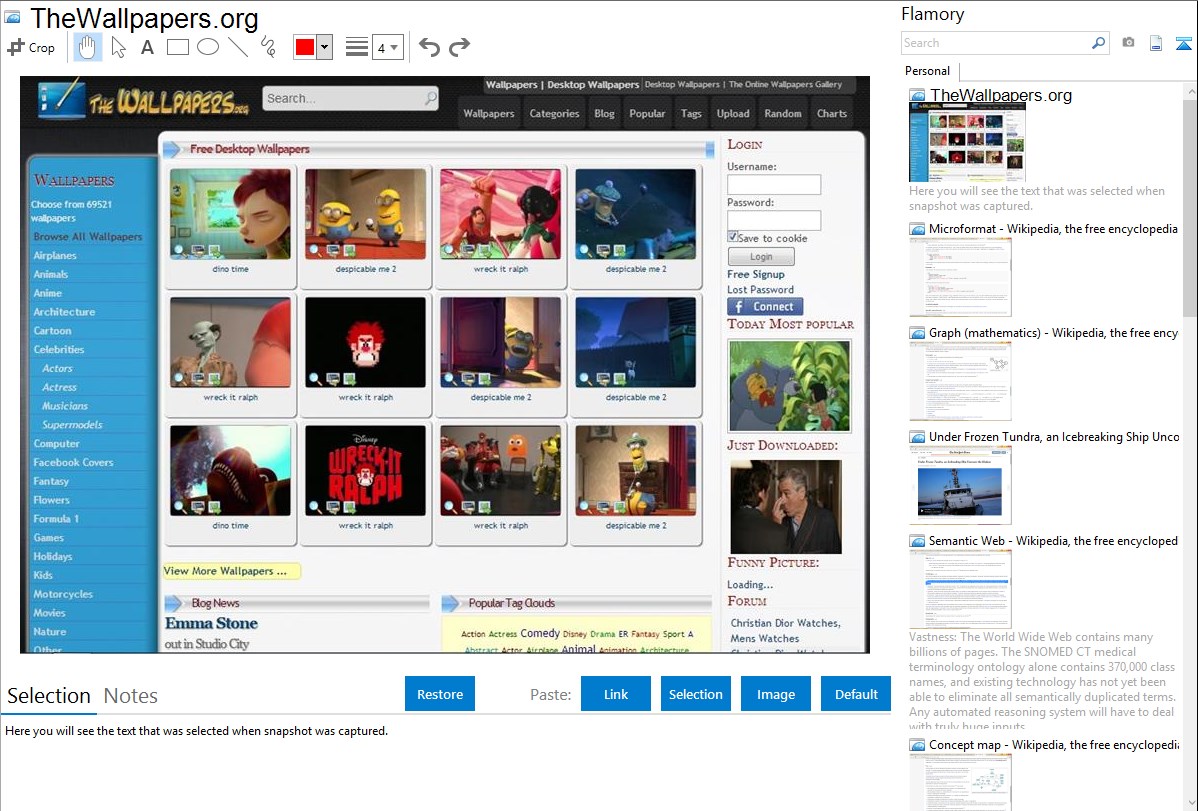Open the Notes tab
Viewport: 1198px width, 811px height.
tap(131, 696)
